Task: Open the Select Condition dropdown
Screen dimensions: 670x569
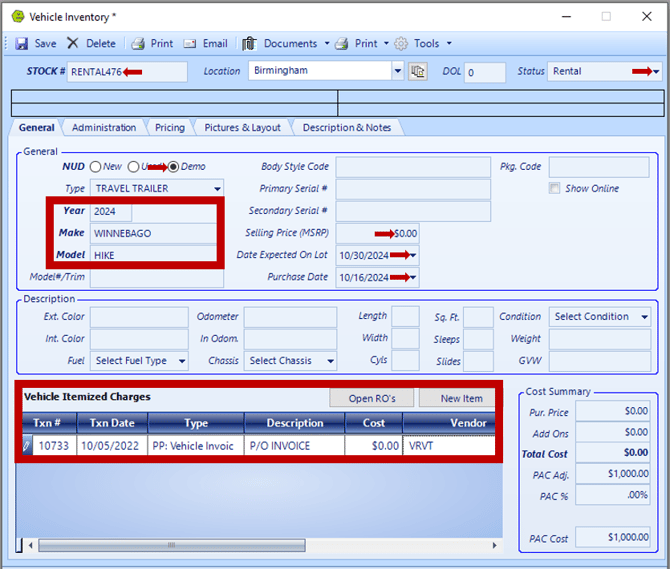Action: tap(644, 317)
